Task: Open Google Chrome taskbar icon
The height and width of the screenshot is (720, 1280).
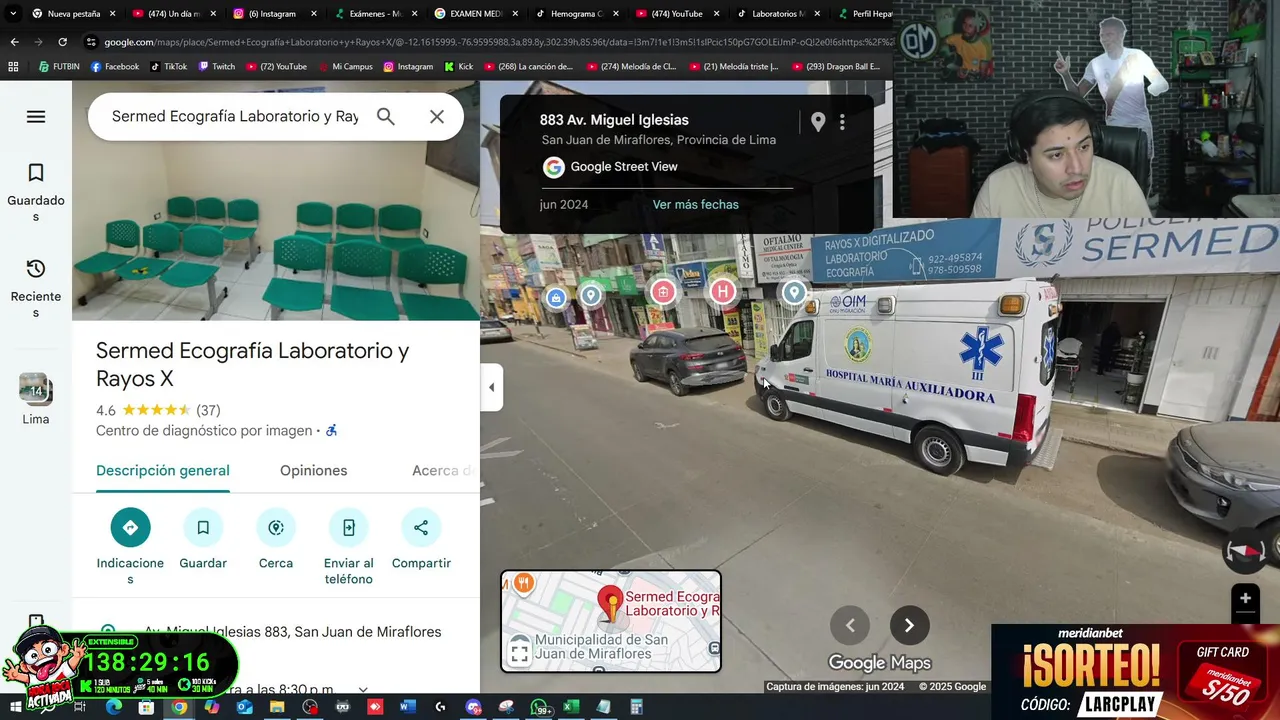Action: (x=179, y=707)
